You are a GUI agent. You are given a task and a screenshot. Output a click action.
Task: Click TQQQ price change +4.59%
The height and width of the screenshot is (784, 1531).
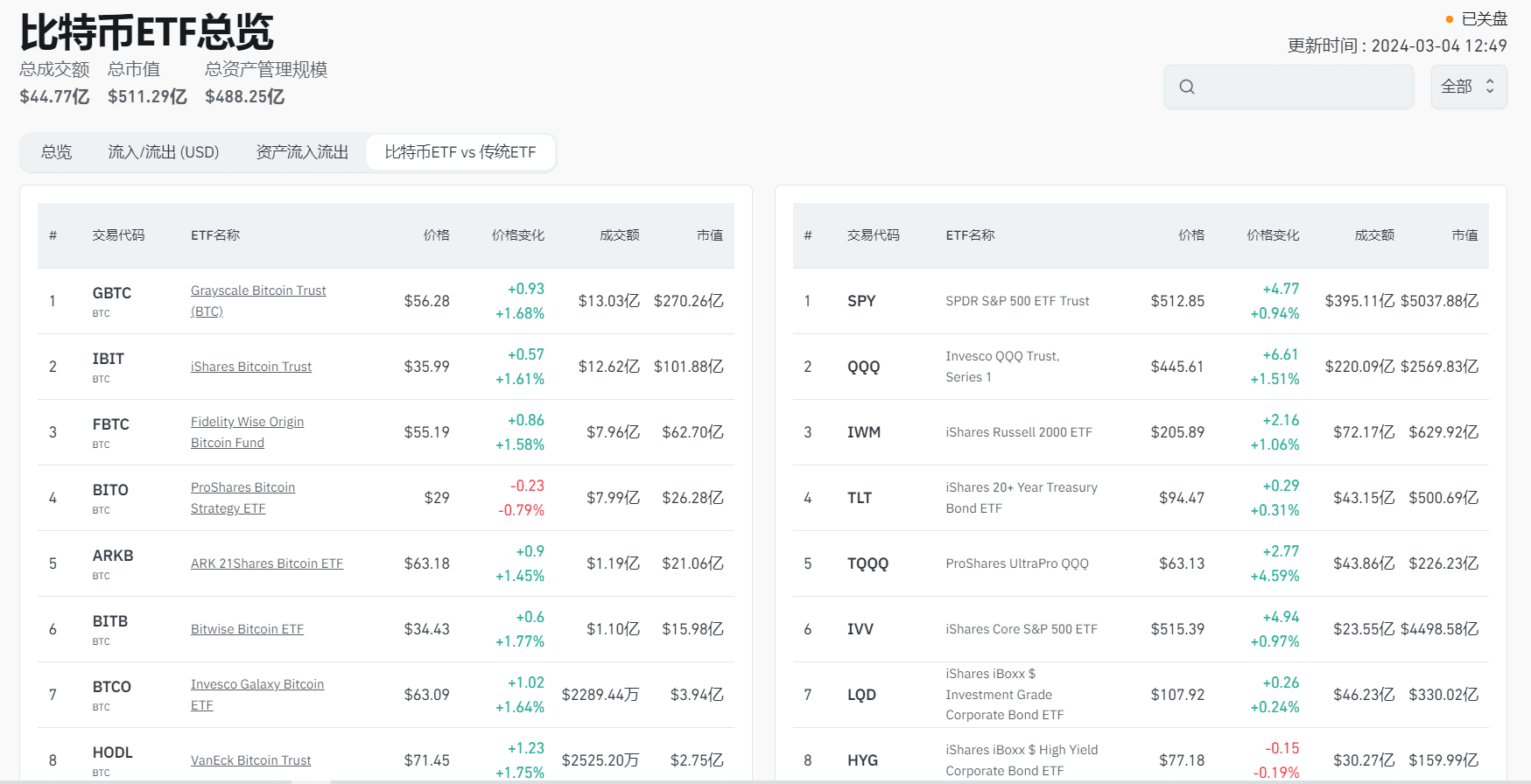(x=1275, y=576)
